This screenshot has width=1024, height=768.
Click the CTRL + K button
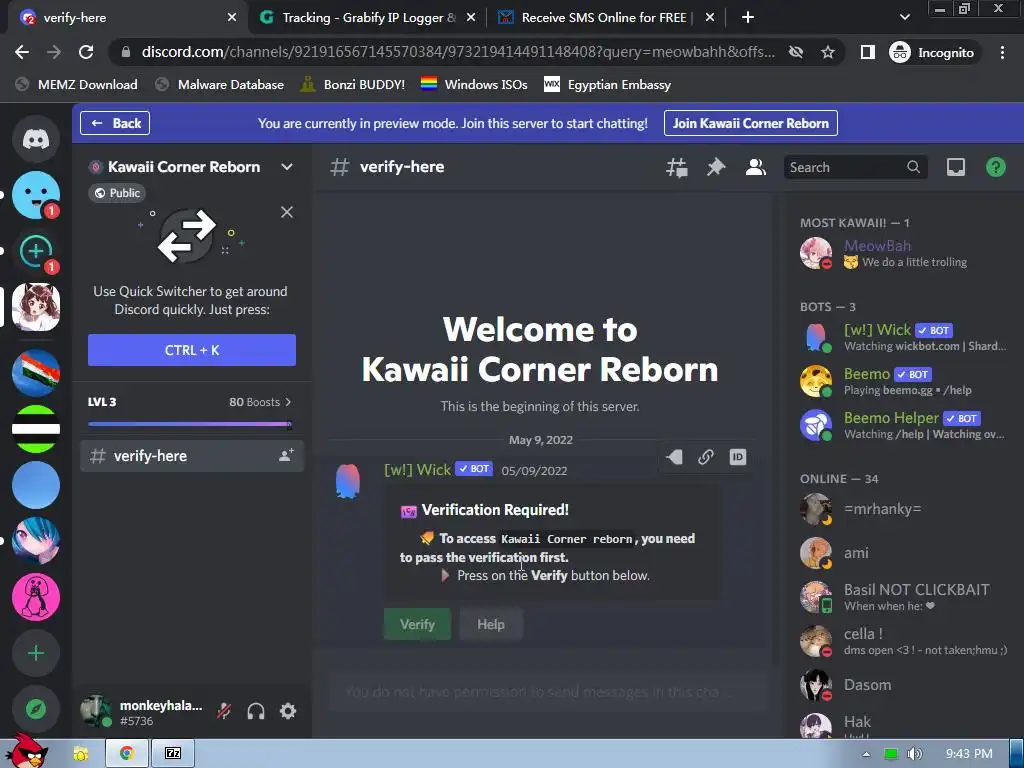tap(192, 350)
